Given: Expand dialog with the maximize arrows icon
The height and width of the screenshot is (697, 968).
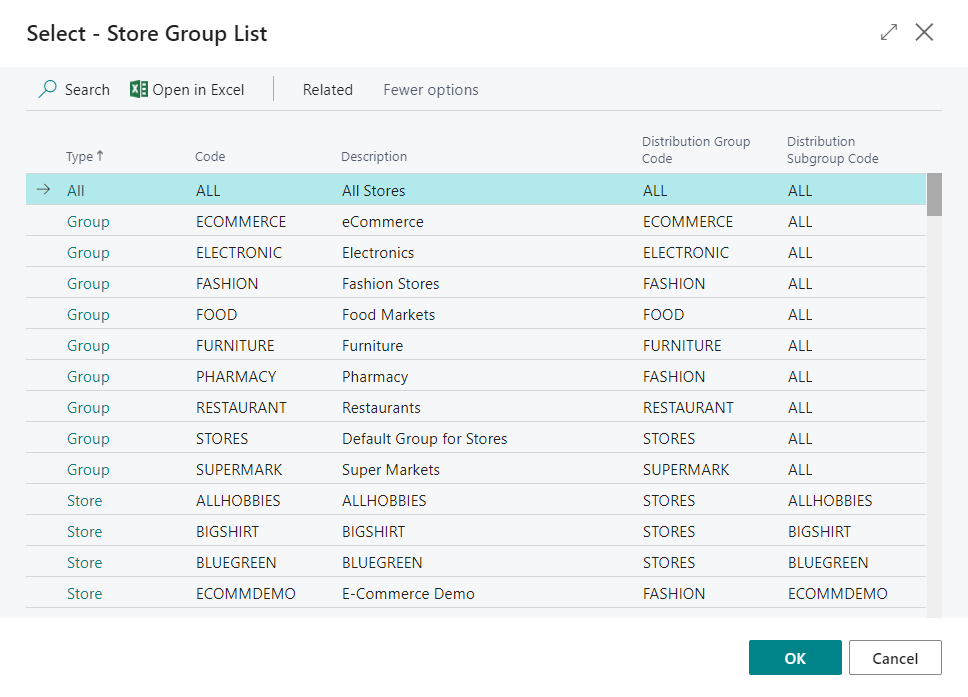Looking at the screenshot, I should (888, 33).
